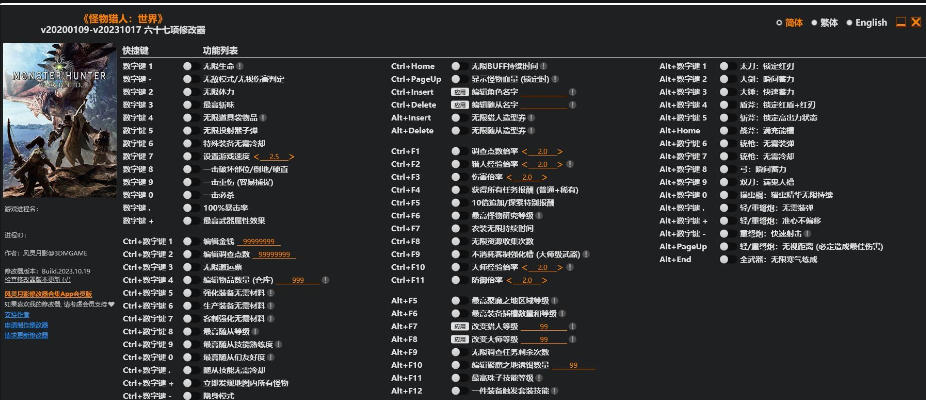Click the info icon in the Ctrl+数字键 9 row

(x=278, y=344)
